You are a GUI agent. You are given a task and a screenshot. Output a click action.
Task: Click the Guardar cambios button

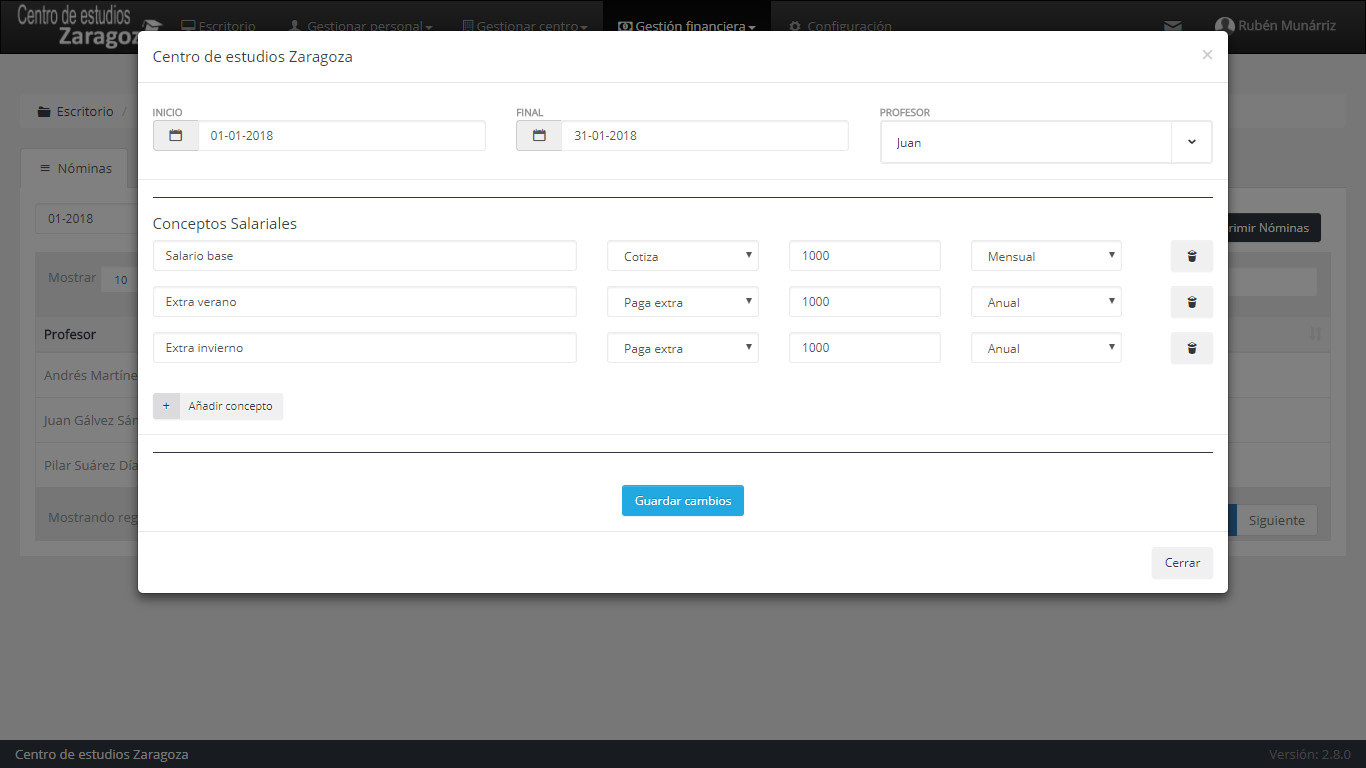point(683,501)
